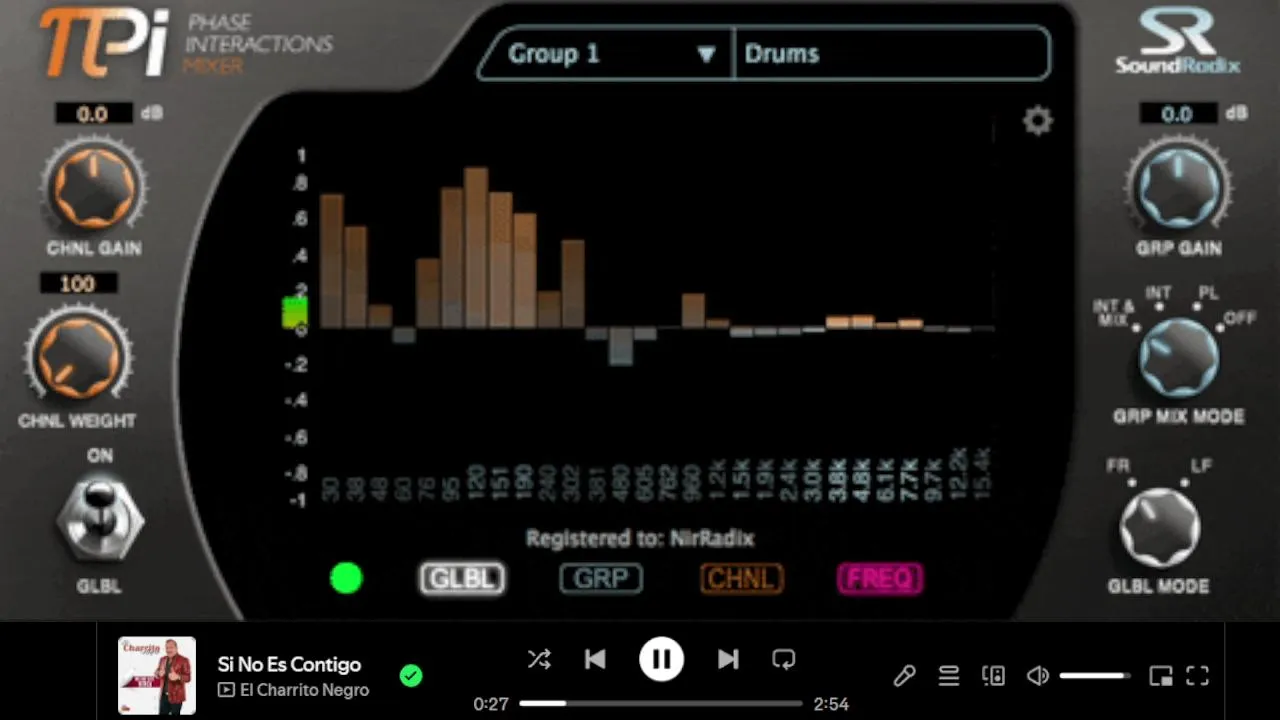Click the CHNL GAIN knob
The width and height of the screenshot is (1280, 720).
93,188
